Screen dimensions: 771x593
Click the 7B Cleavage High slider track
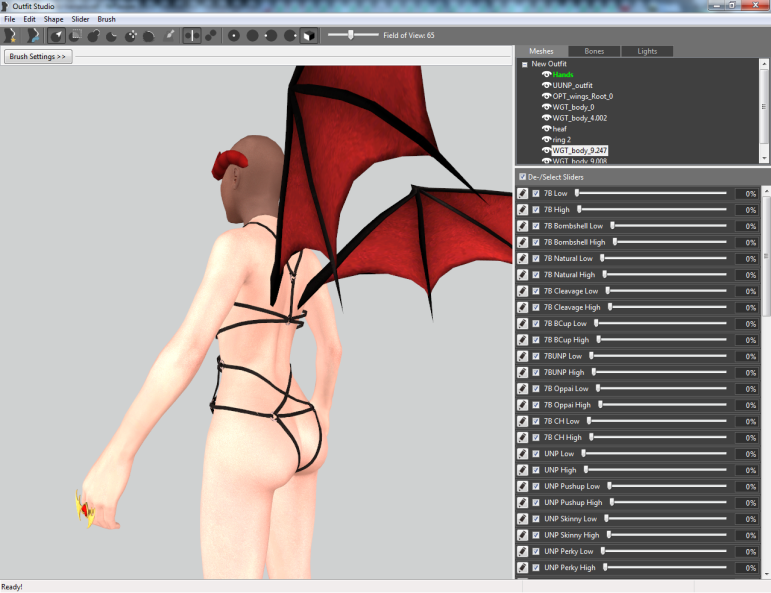click(x=667, y=307)
